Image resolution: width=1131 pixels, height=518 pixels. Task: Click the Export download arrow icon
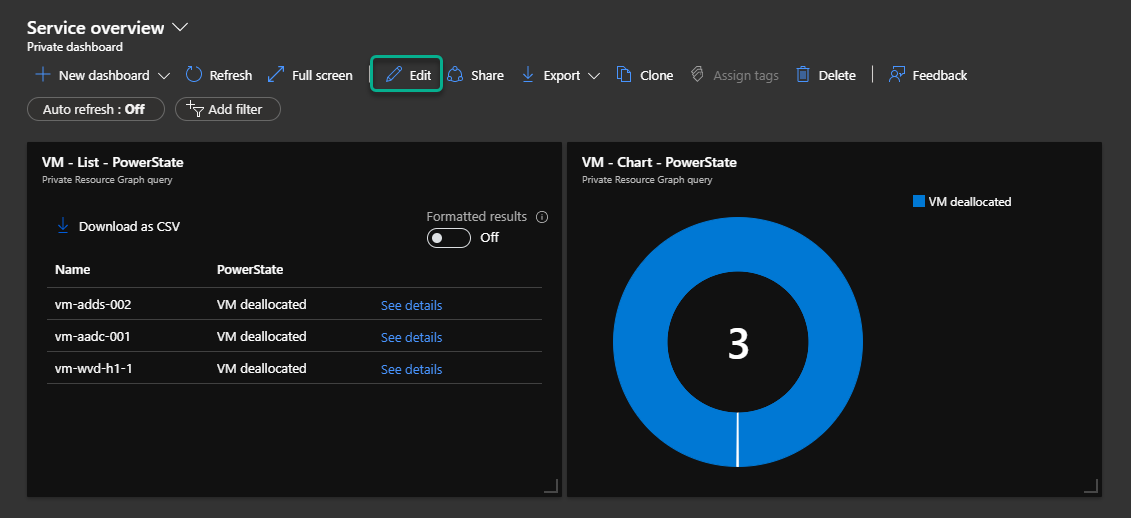pos(528,74)
